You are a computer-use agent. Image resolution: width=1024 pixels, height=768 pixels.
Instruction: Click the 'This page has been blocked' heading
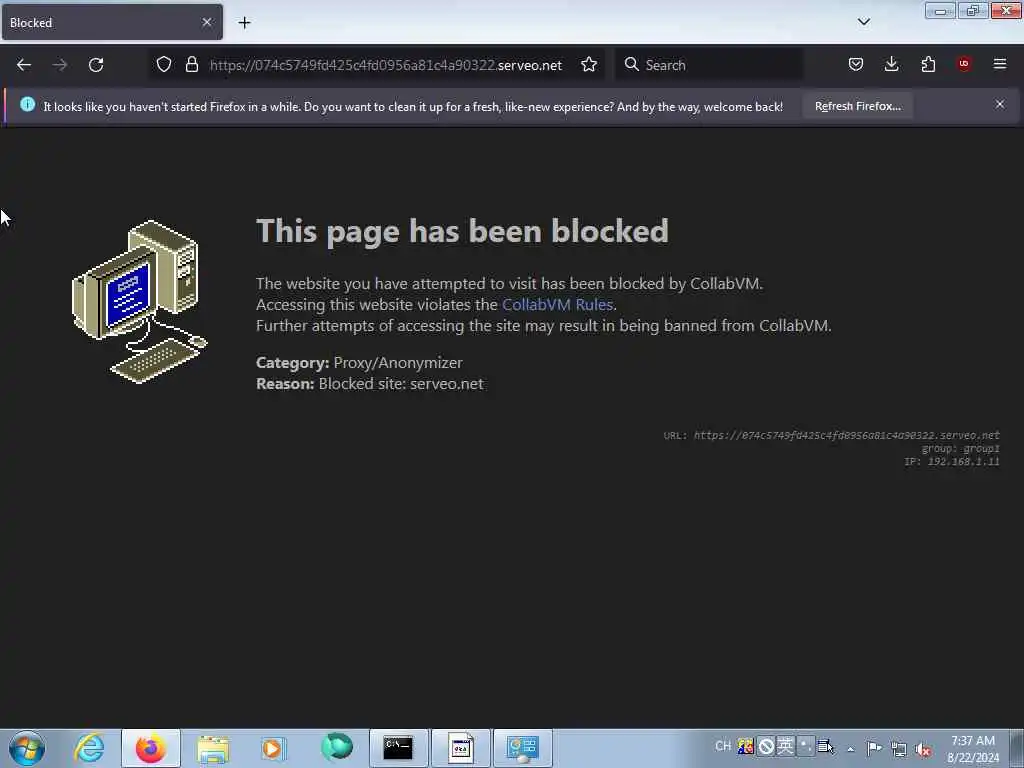pyautogui.click(x=462, y=231)
